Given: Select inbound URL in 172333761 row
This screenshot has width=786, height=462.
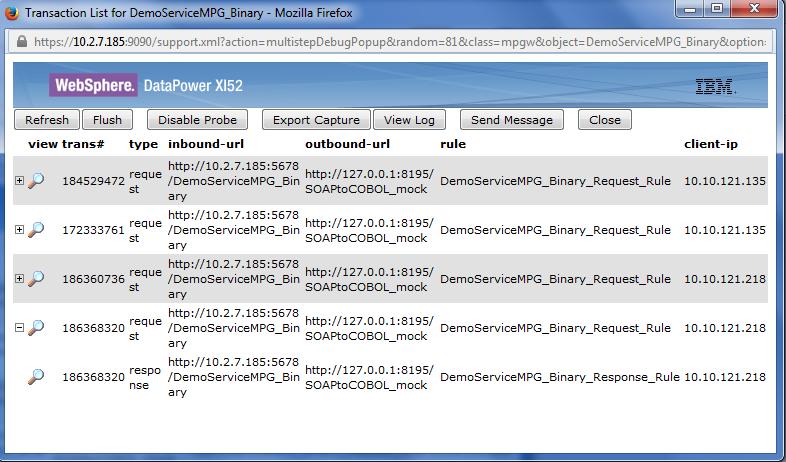Looking at the screenshot, I should [x=234, y=230].
